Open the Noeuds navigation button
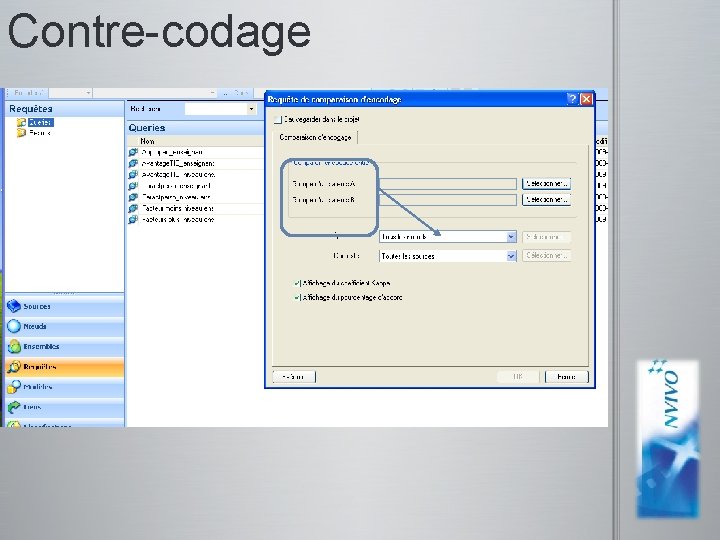 click(x=64, y=326)
